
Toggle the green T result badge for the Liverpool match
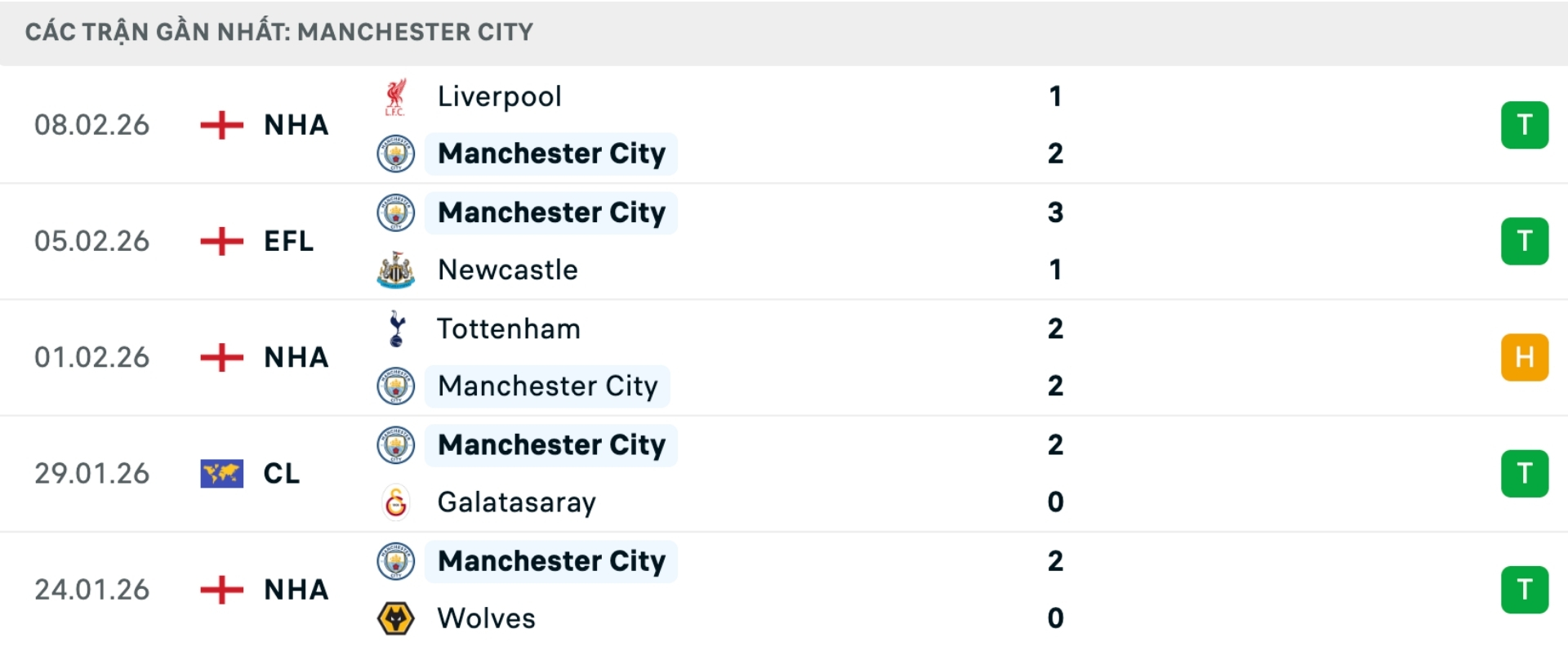point(1524,125)
